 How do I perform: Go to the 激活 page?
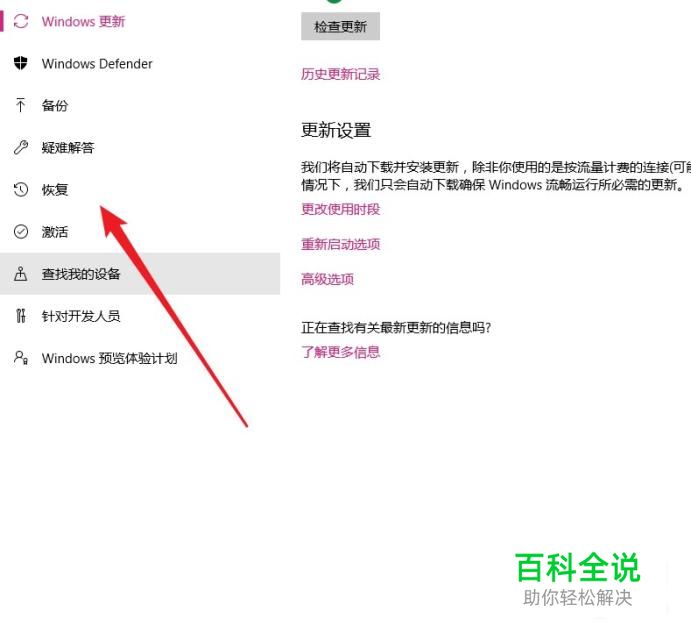(x=140, y=231)
